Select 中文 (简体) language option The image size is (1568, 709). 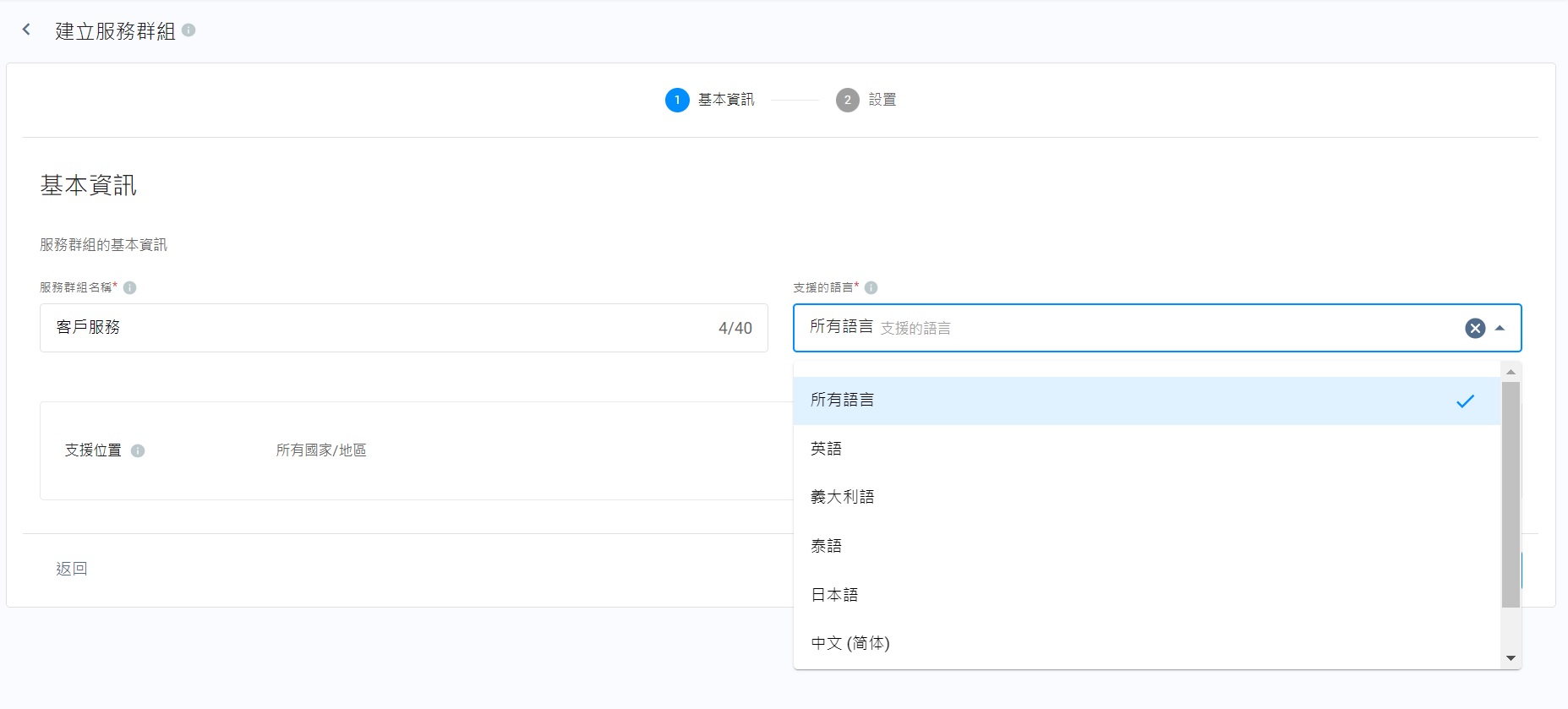click(850, 643)
